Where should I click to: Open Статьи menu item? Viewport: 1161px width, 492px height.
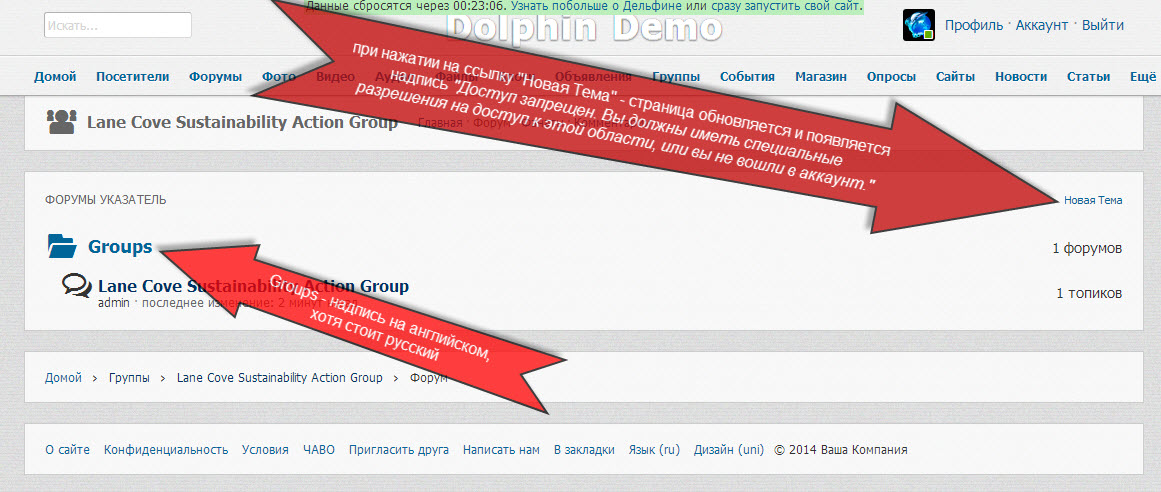coord(1088,76)
